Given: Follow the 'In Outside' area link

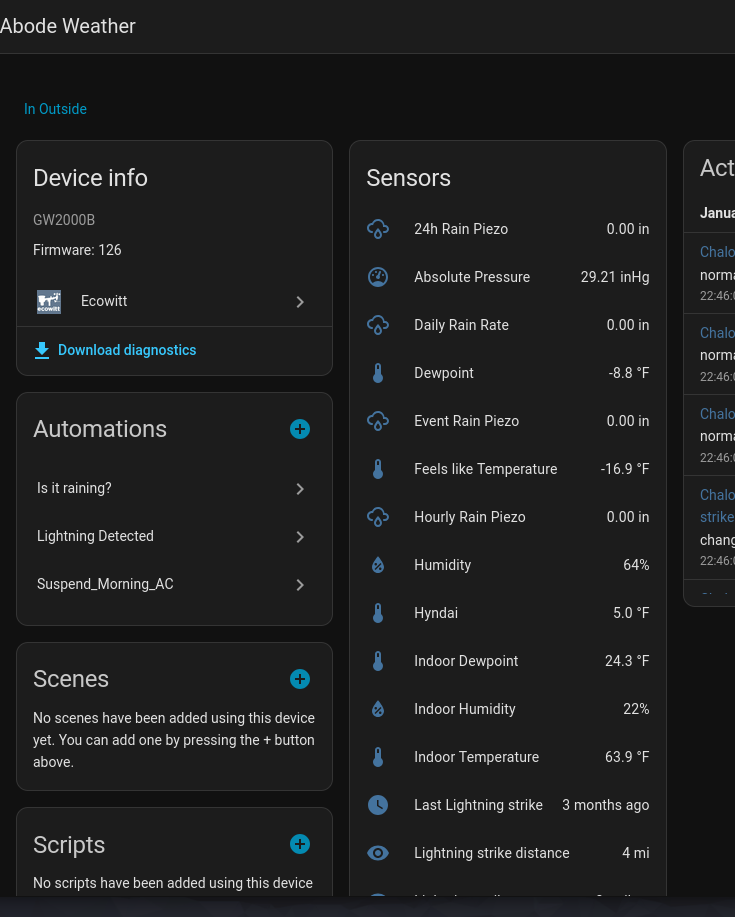Looking at the screenshot, I should [x=55, y=109].
